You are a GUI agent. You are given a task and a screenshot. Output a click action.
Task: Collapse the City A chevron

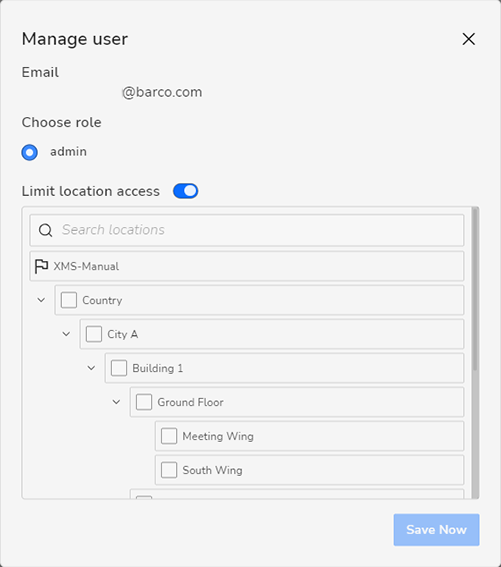[66, 334]
